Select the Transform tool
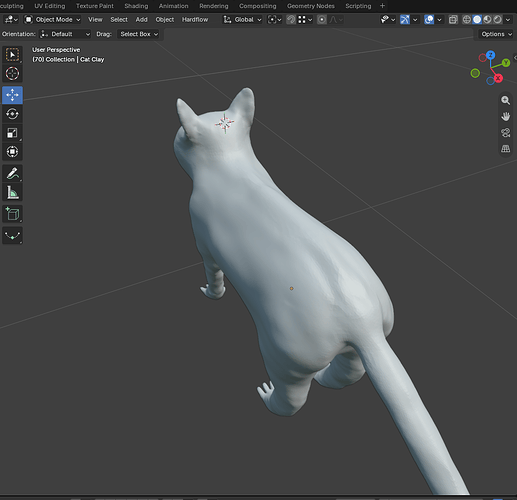Screen dimensions: 517x500 [x=12, y=152]
